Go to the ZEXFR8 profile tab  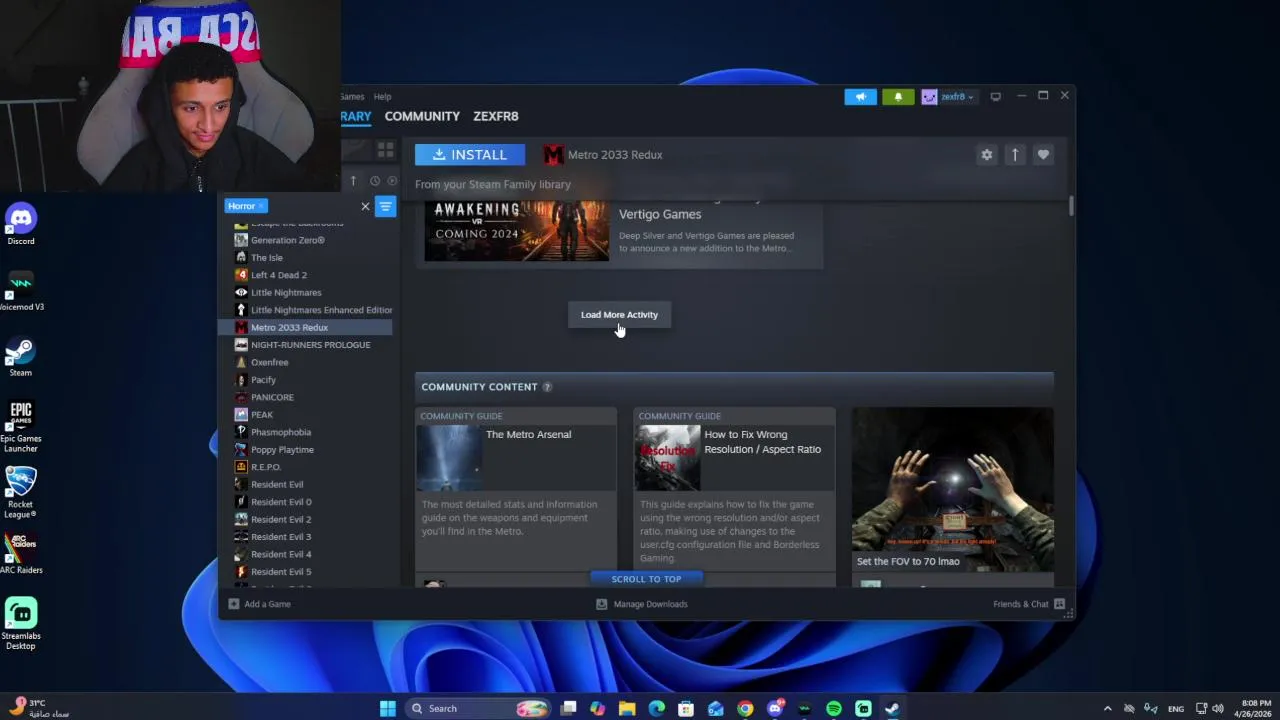495,116
